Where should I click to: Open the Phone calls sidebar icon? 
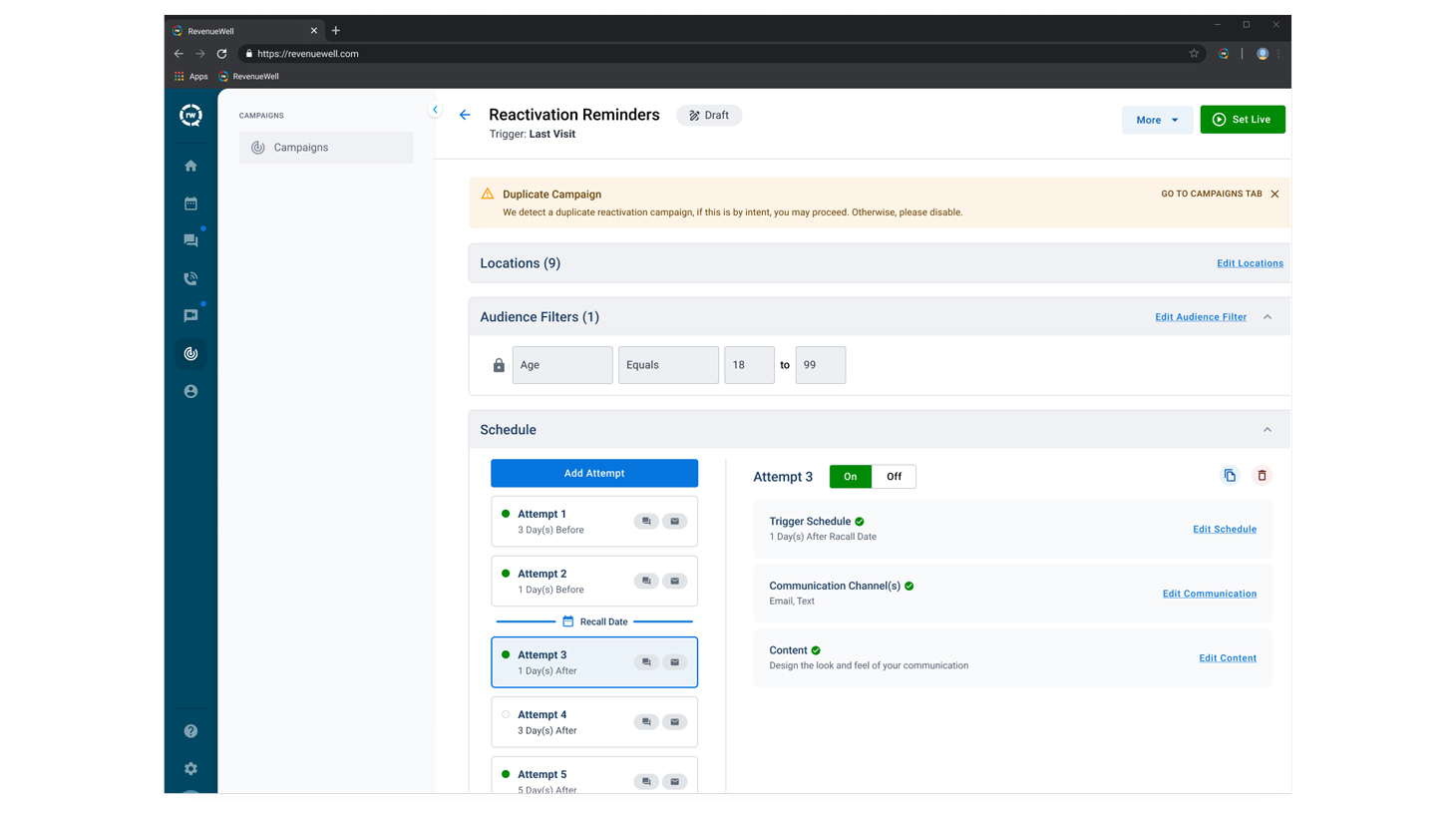click(x=190, y=278)
